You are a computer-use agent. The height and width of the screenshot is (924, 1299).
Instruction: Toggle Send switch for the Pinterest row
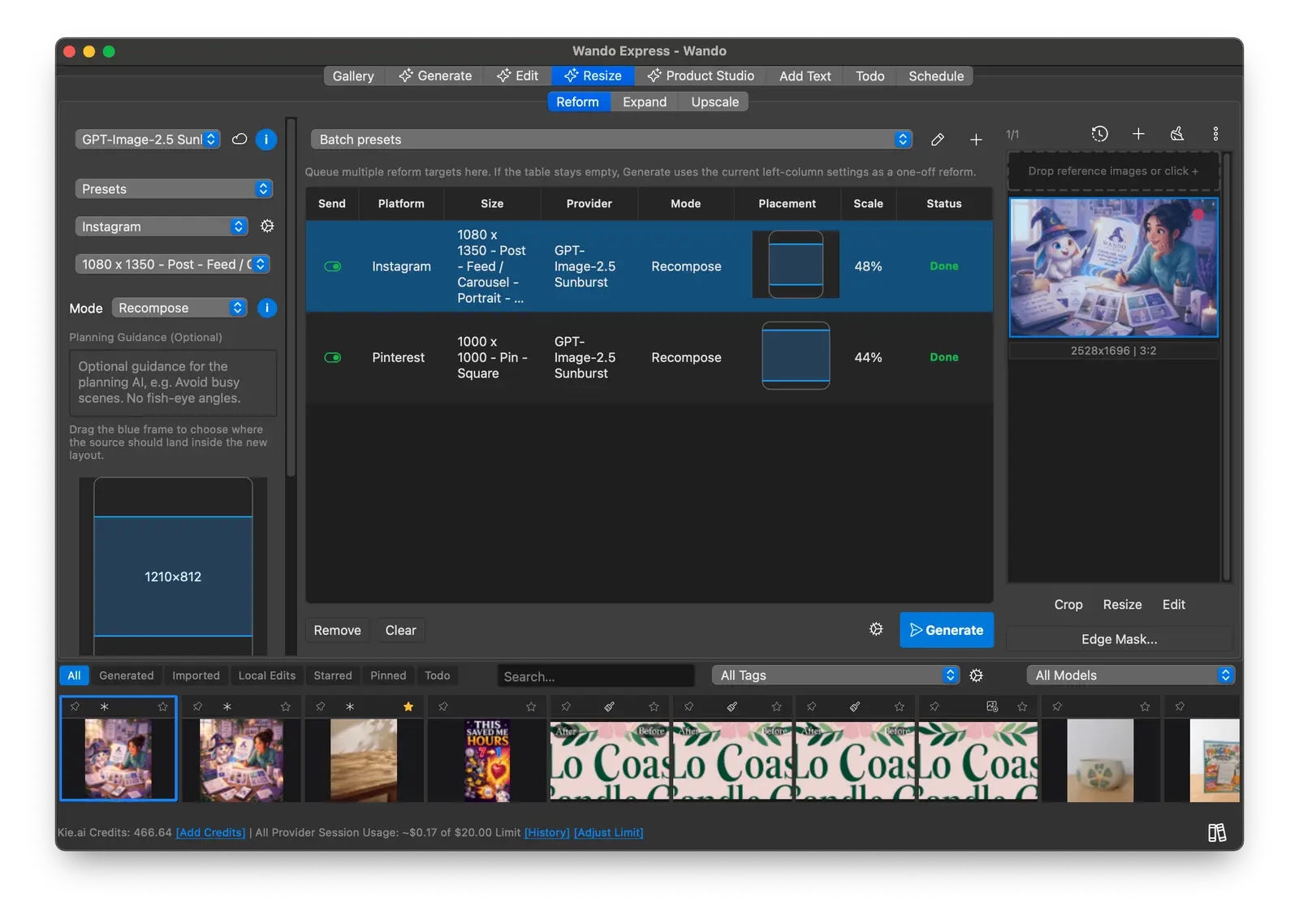click(333, 357)
